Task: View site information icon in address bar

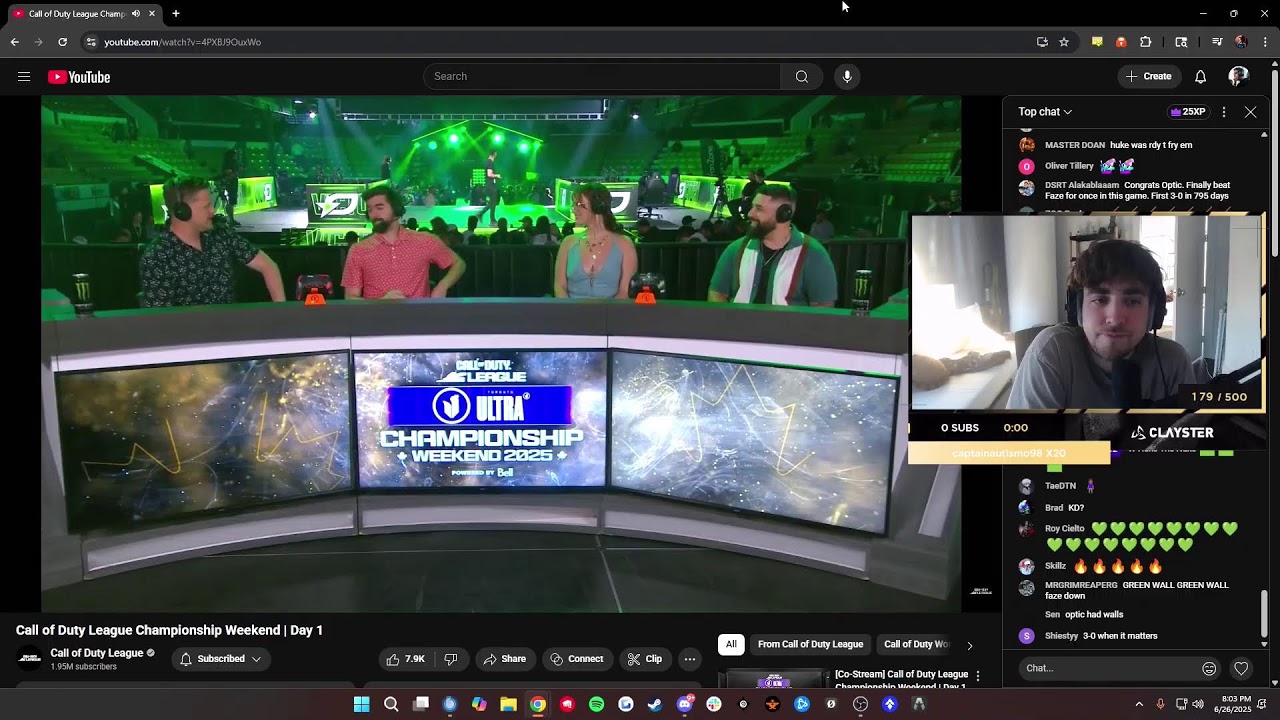Action: (x=91, y=42)
